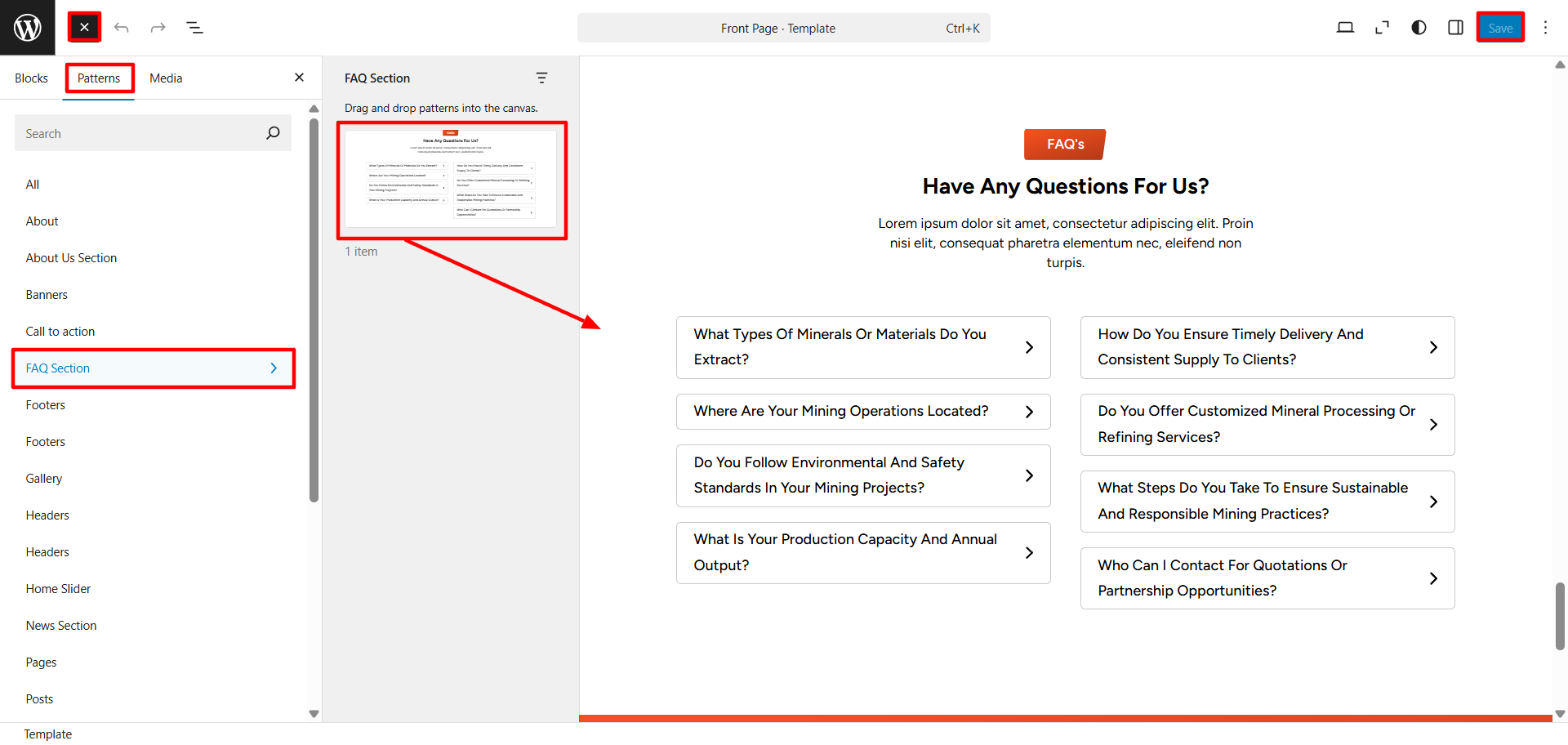This screenshot has width=1568, height=745.
Task: Click the Undo arrow icon
Action: click(x=122, y=28)
